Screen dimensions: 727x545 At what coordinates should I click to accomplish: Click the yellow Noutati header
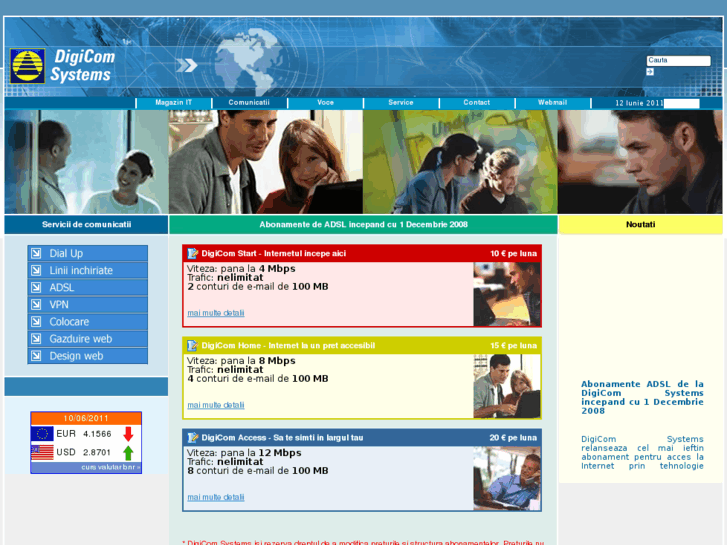pos(640,224)
